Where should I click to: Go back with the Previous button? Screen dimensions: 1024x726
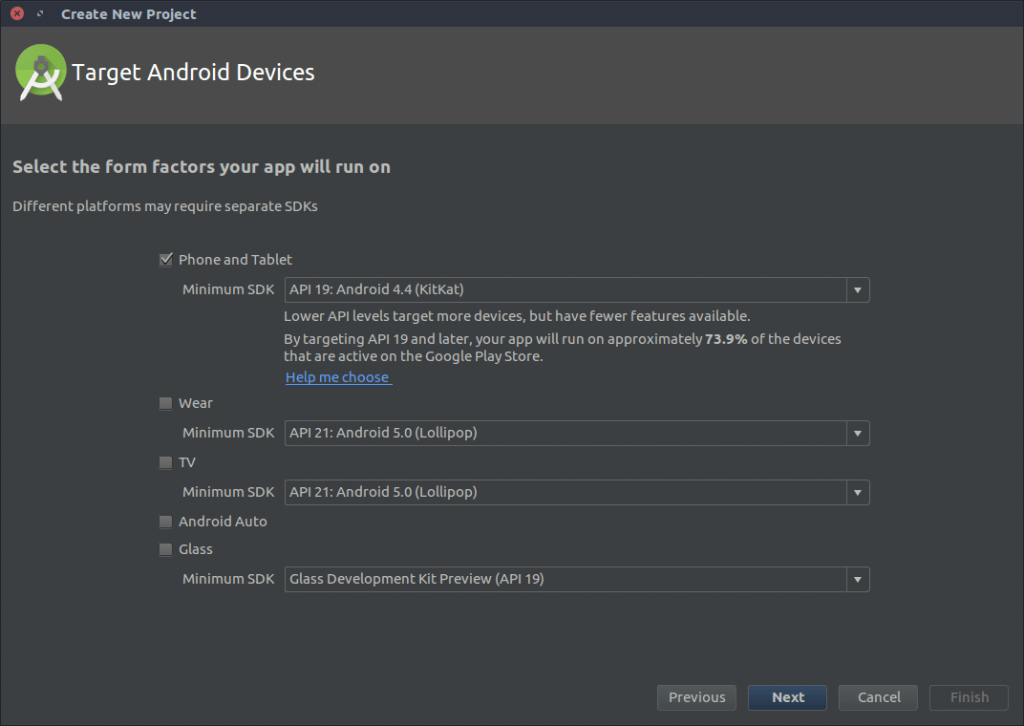pyautogui.click(x=696, y=697)
